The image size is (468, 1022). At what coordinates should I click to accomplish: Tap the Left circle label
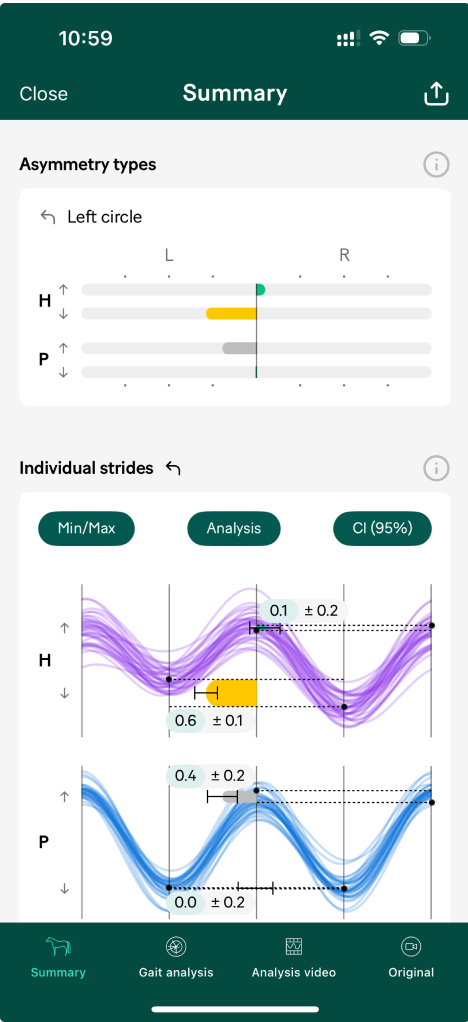[104, 217]
